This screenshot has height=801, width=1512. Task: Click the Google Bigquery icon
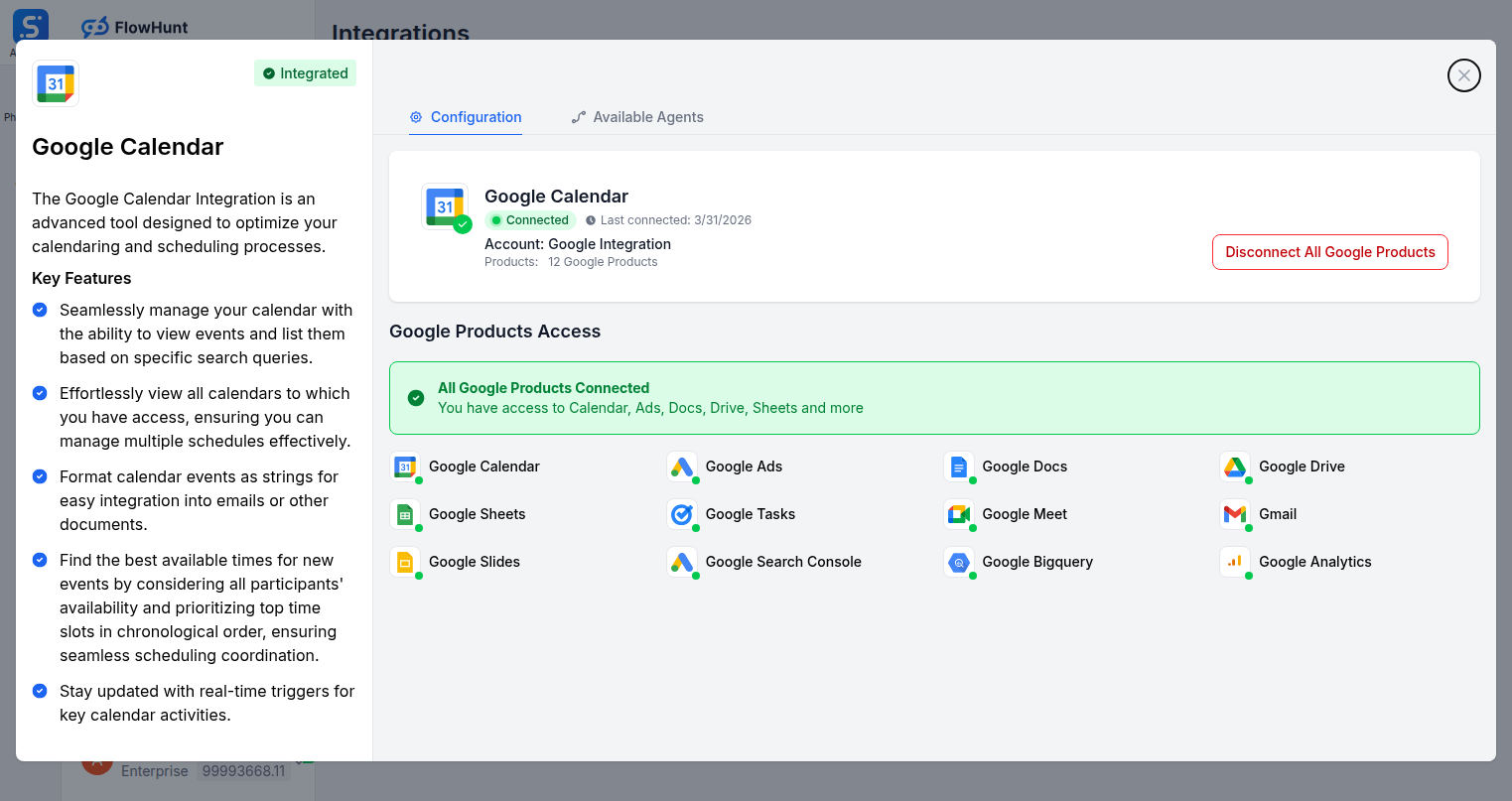[x=959, y=562]
